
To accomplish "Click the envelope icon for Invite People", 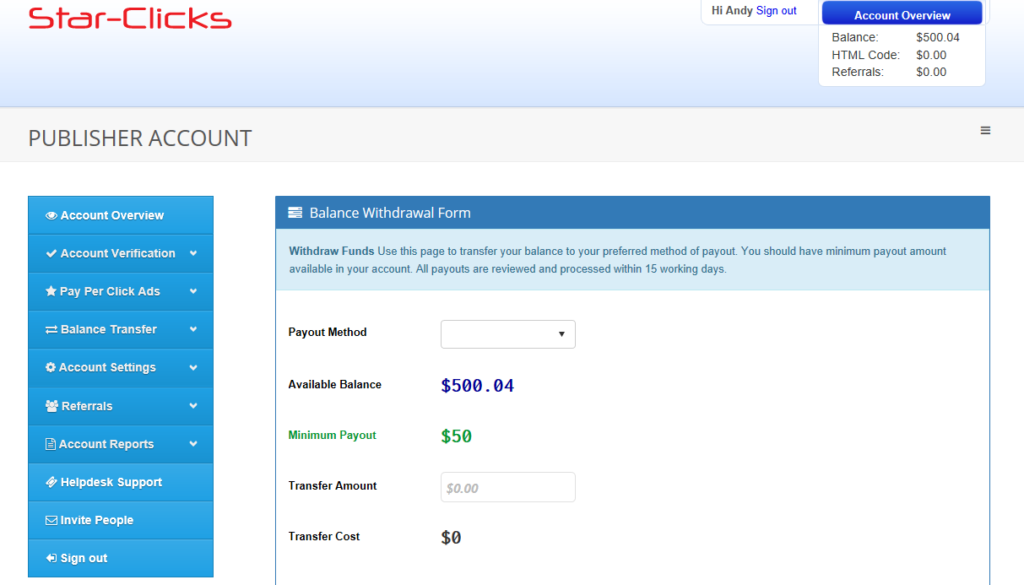I will [51, 520].
